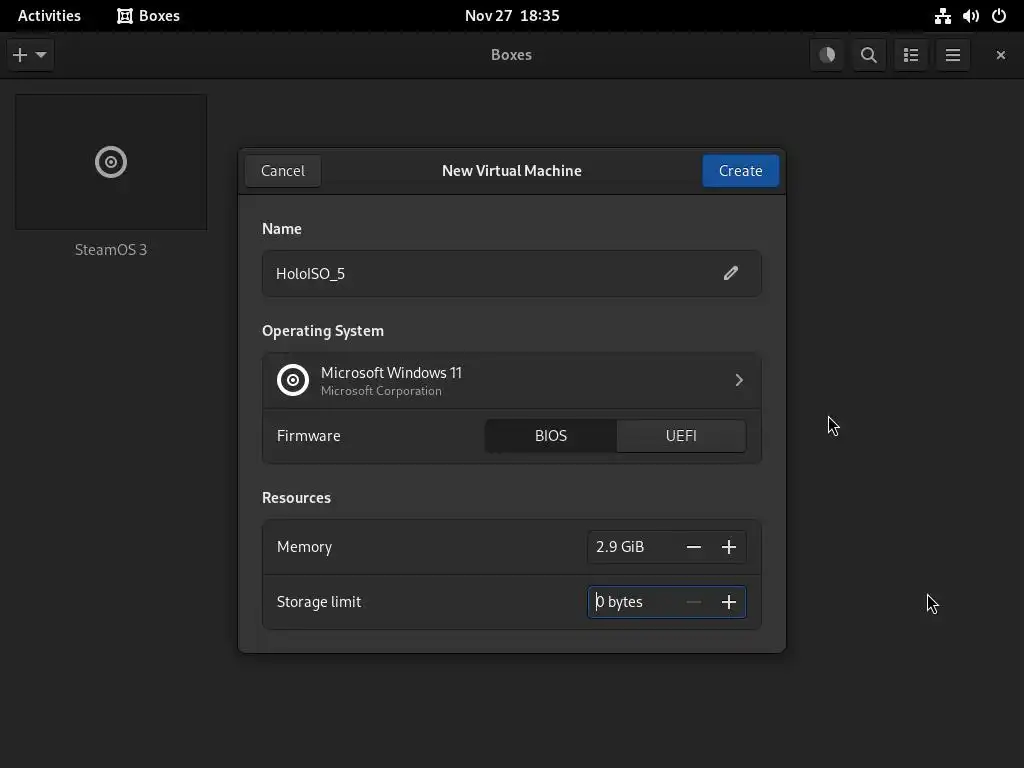The width and height of the screenshot is (1024, 768).
Task: Select UEFI firmware option
Action: (681, 436)
